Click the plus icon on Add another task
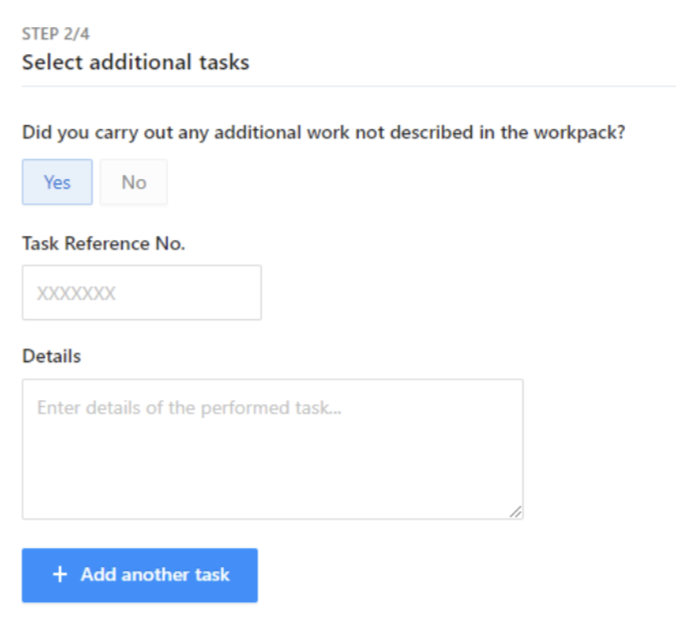The image size is (676, 640). 60,575
